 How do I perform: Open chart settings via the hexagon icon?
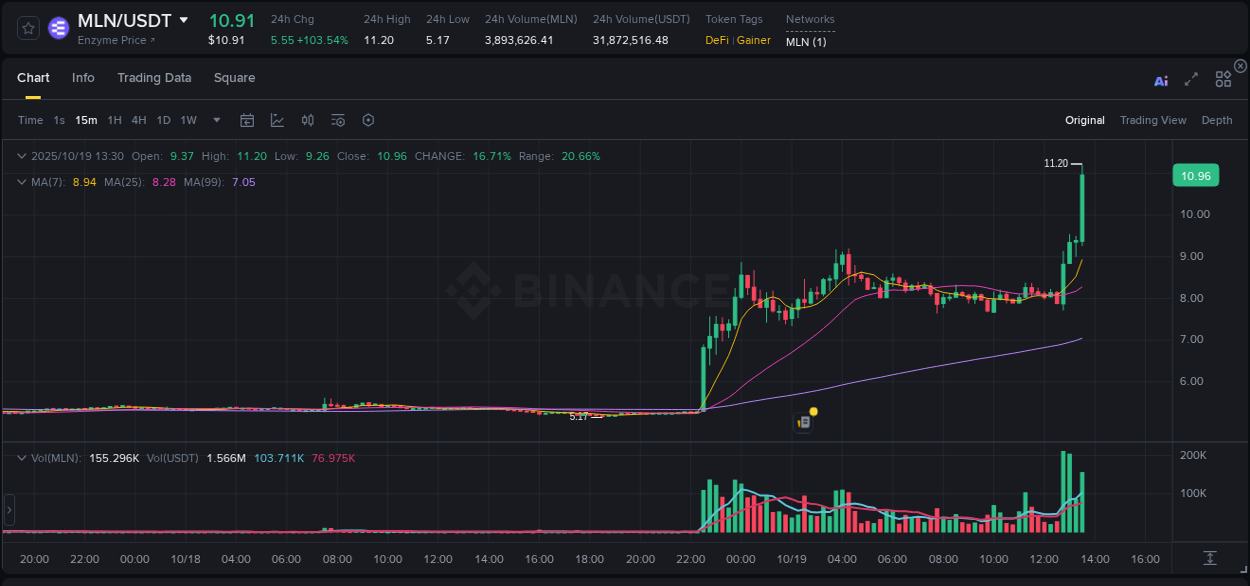tap(368, 120)
